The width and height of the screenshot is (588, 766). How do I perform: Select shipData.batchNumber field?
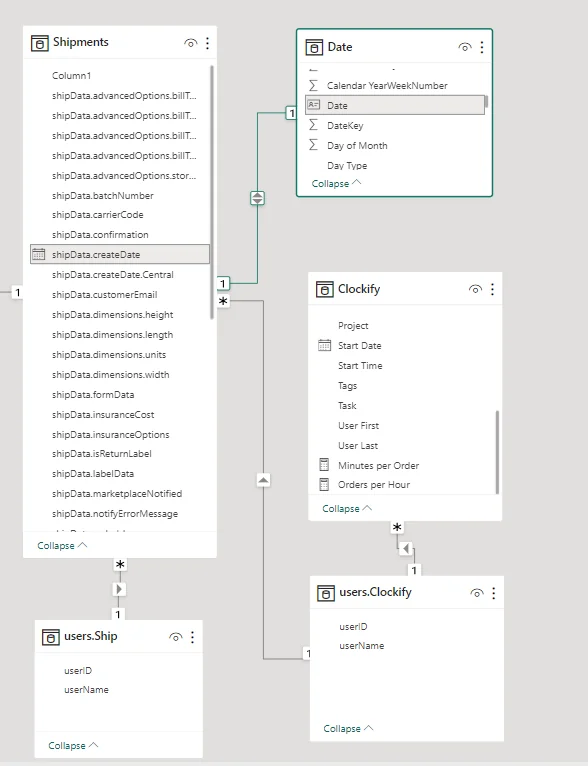103,196
